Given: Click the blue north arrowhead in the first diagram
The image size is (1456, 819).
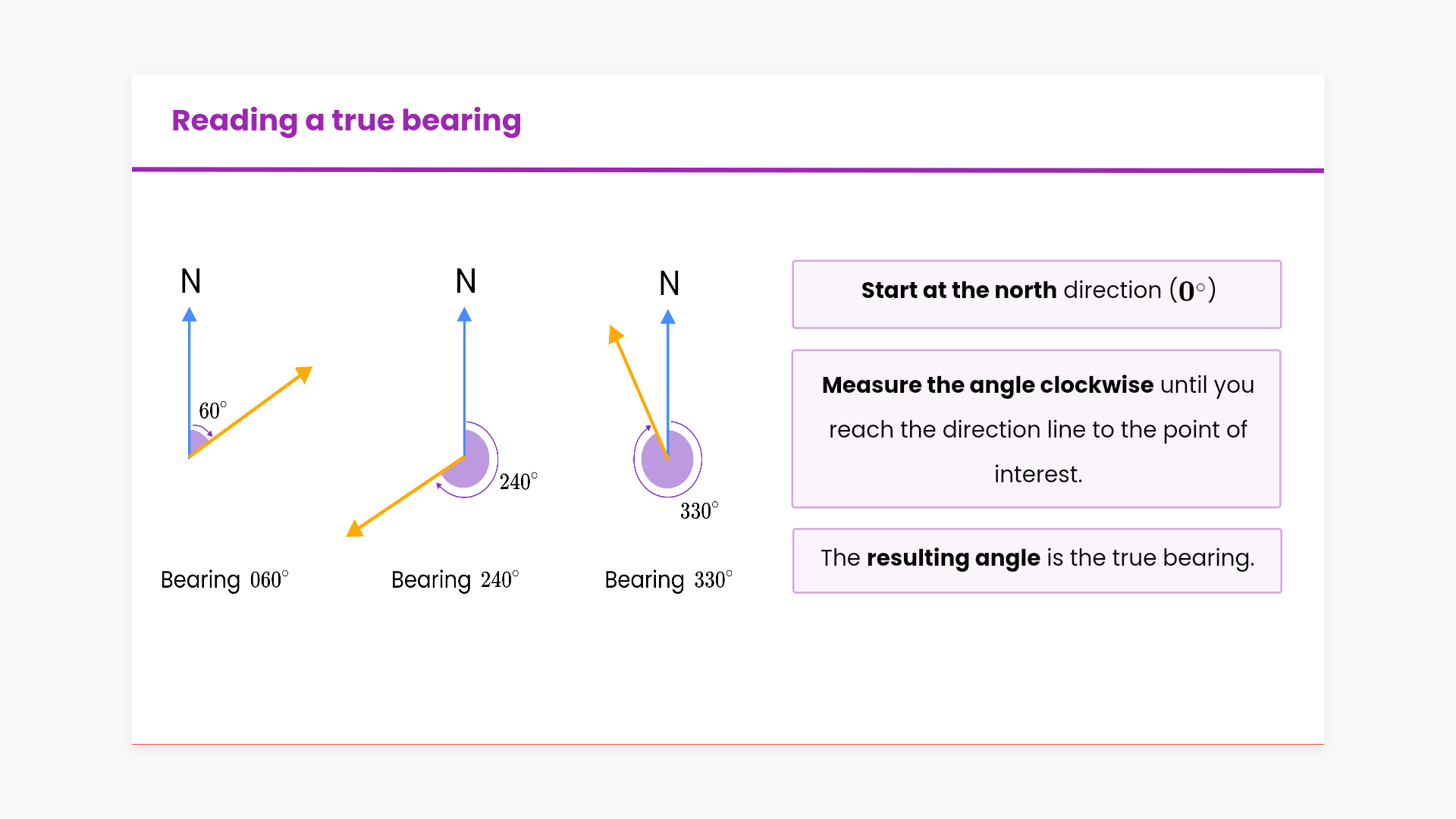Looking at the screenshot, I should 190,315.
